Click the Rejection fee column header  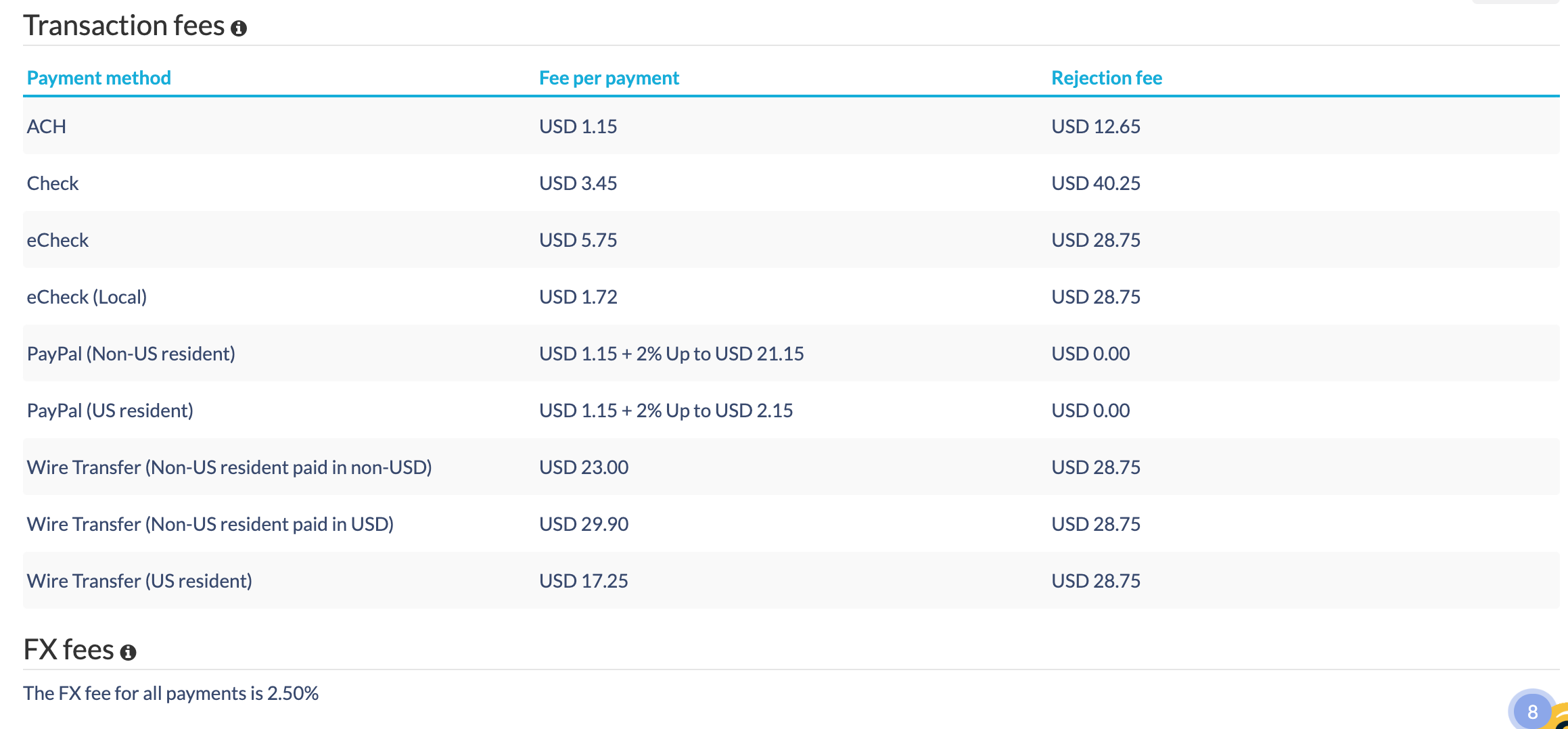(1106, 78)
